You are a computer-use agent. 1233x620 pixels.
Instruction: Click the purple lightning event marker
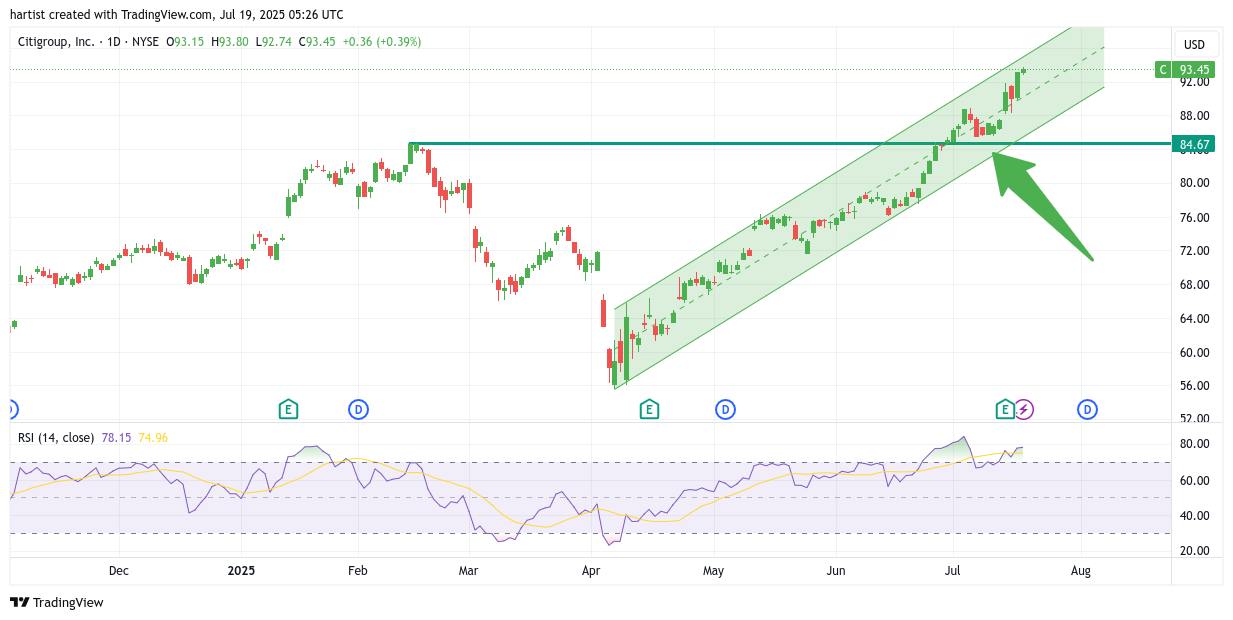coord(1024,408)
